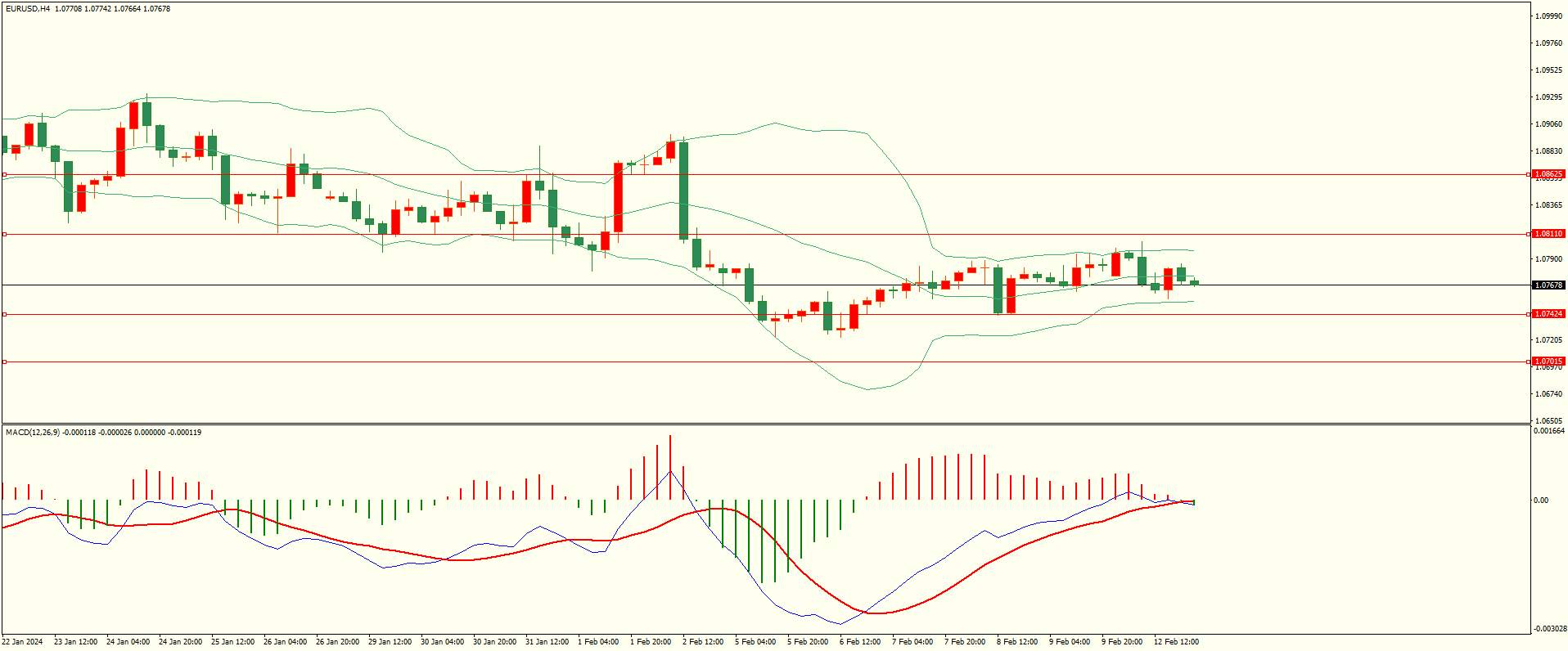Select the 1.07015 horizontal line price tag
1568x651 pixels.
coord(1548,361)
